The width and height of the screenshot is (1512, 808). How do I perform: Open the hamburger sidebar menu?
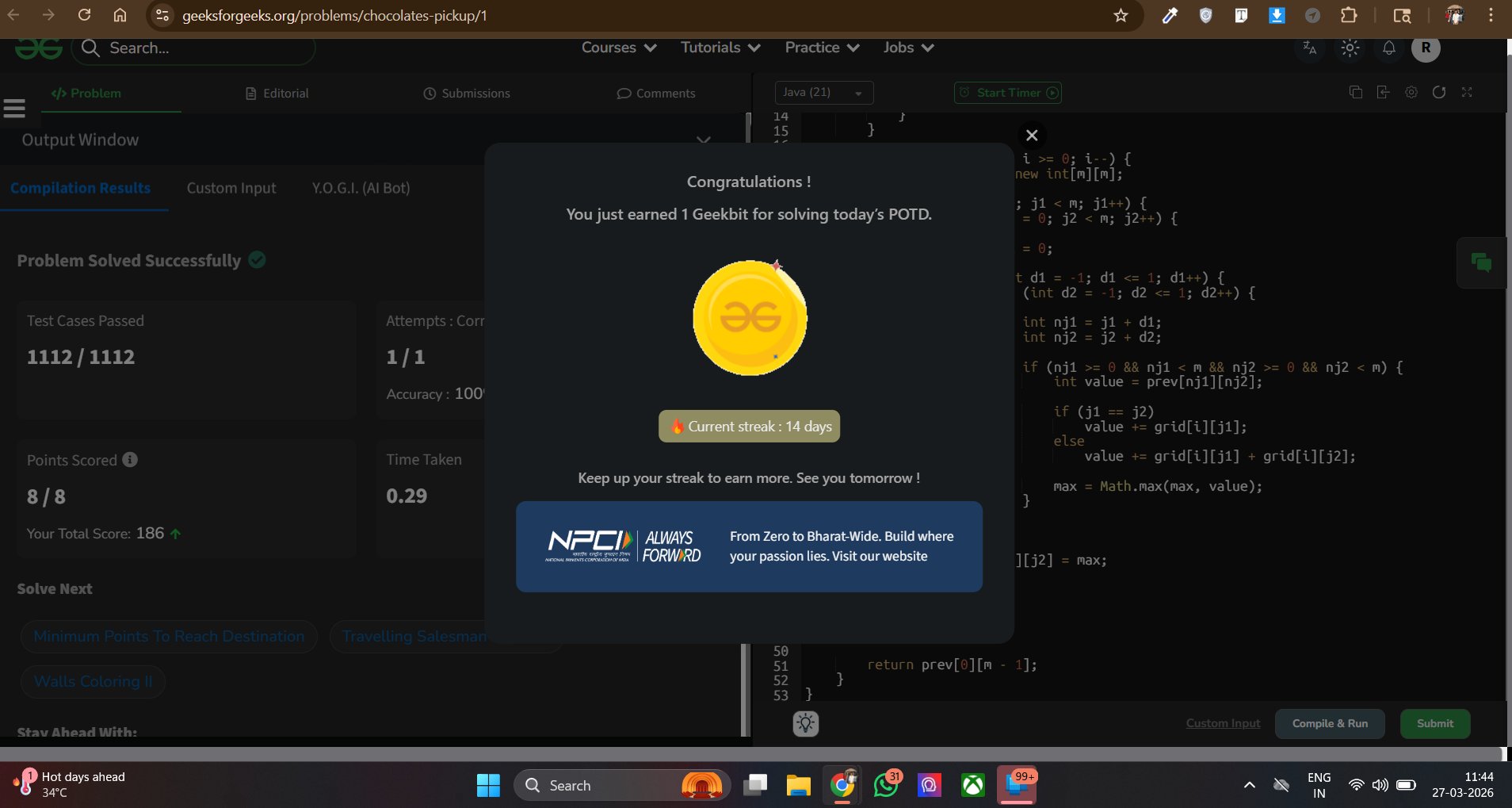[14, 108]
